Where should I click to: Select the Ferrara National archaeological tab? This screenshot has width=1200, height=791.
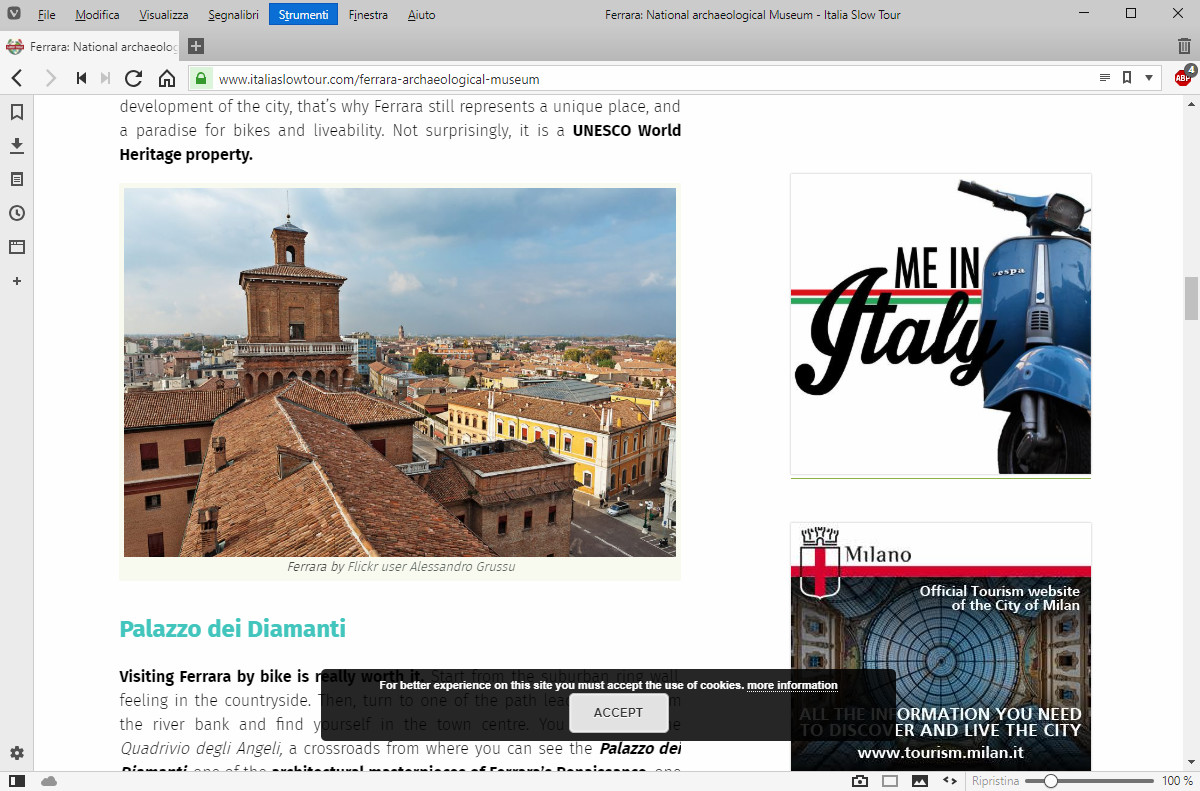pyautogui.click(x=92, y=46)
